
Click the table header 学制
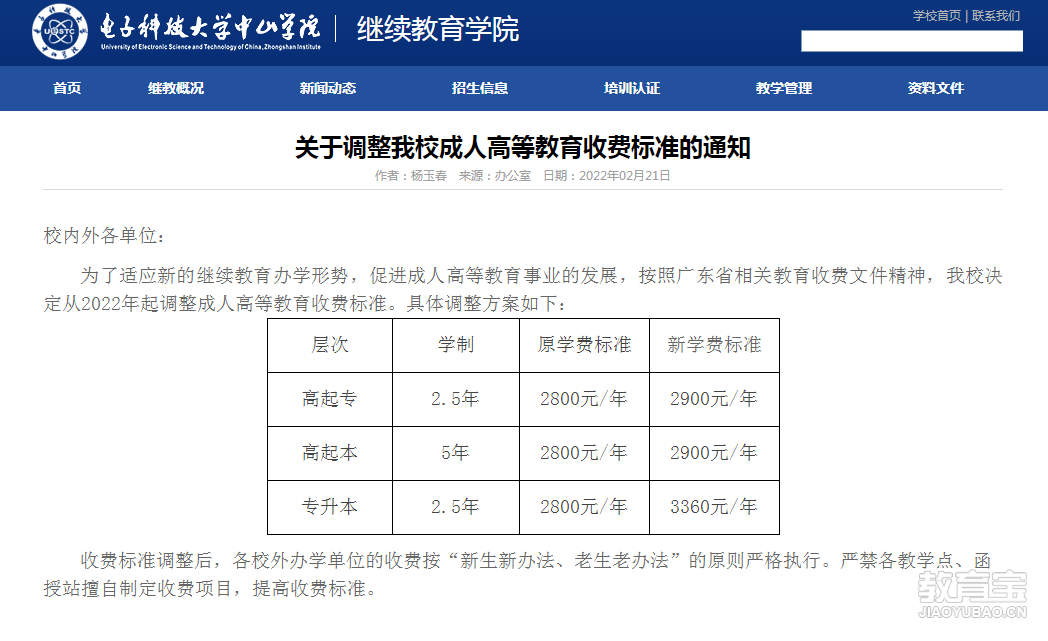click(x=456, y=345)
